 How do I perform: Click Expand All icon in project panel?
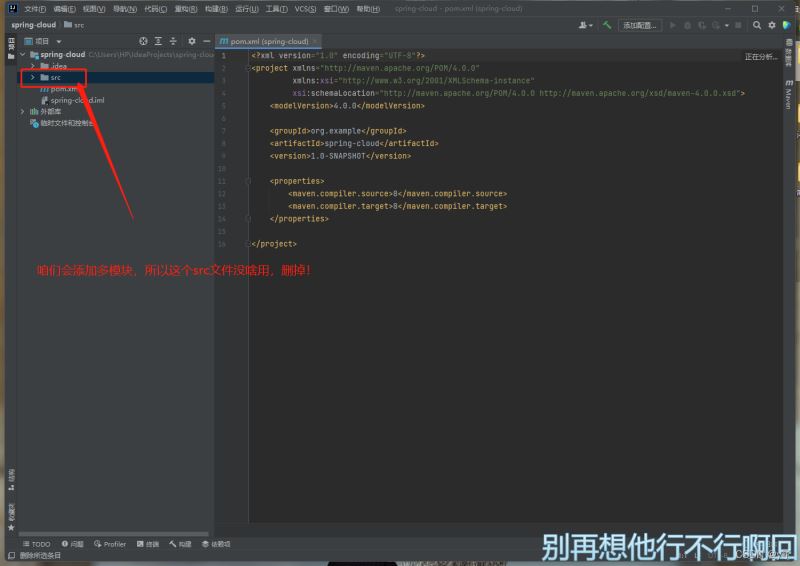pyautogui.click(x=158, y=41)
